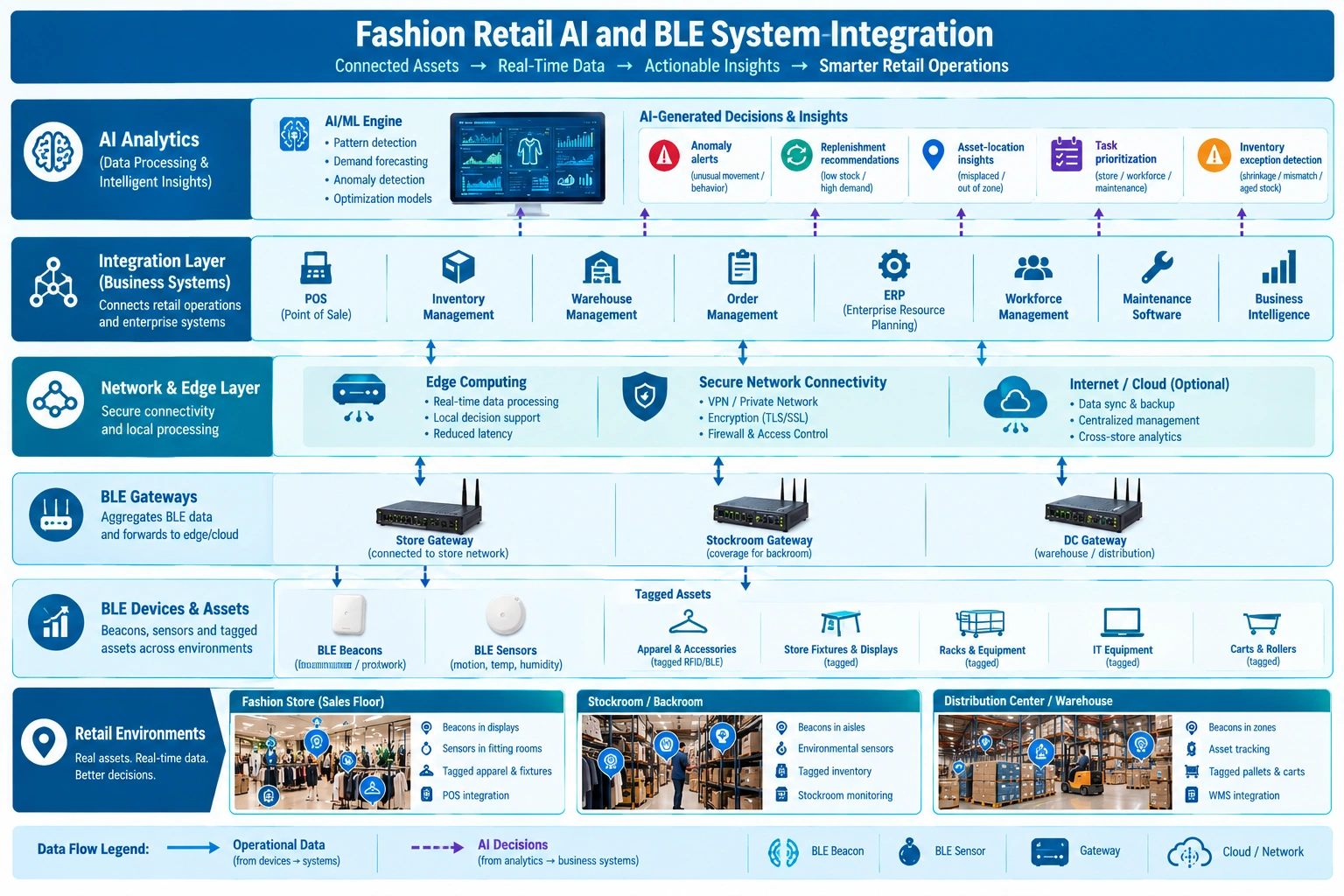Viewport: 1344px width, 896px height.
Task: Click the Gateway legend icon
Action: pyautogui.click(x=1050, y=852)
